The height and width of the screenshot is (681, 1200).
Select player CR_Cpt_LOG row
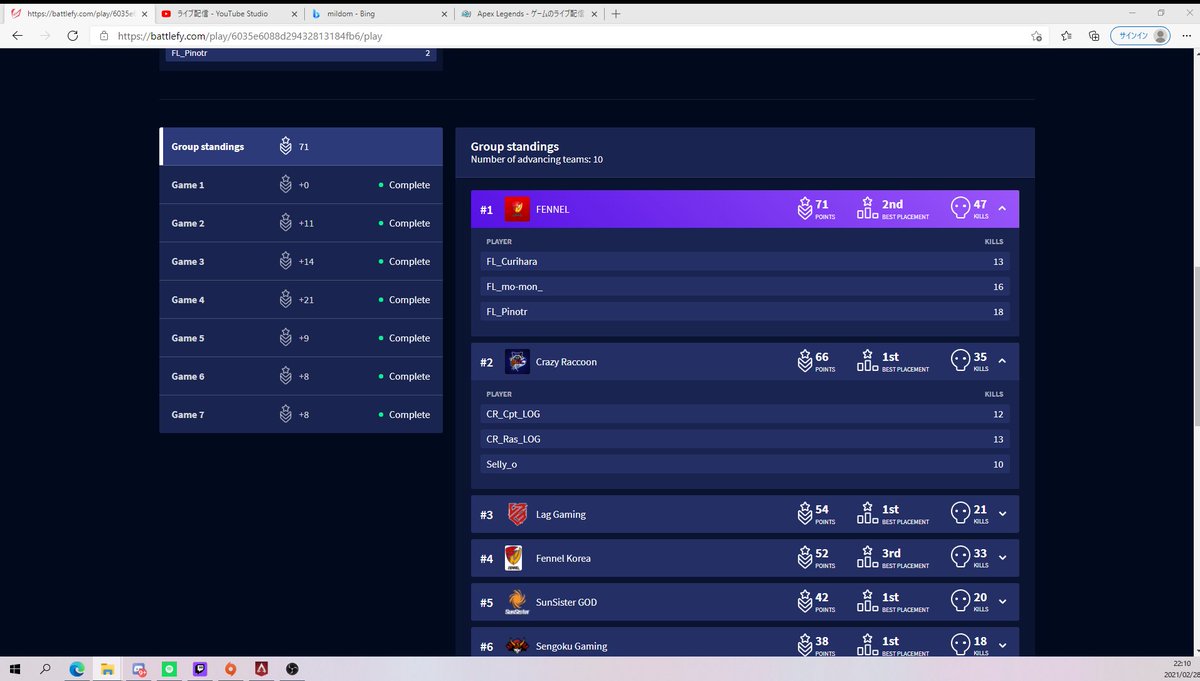click(x=745, y=414)
